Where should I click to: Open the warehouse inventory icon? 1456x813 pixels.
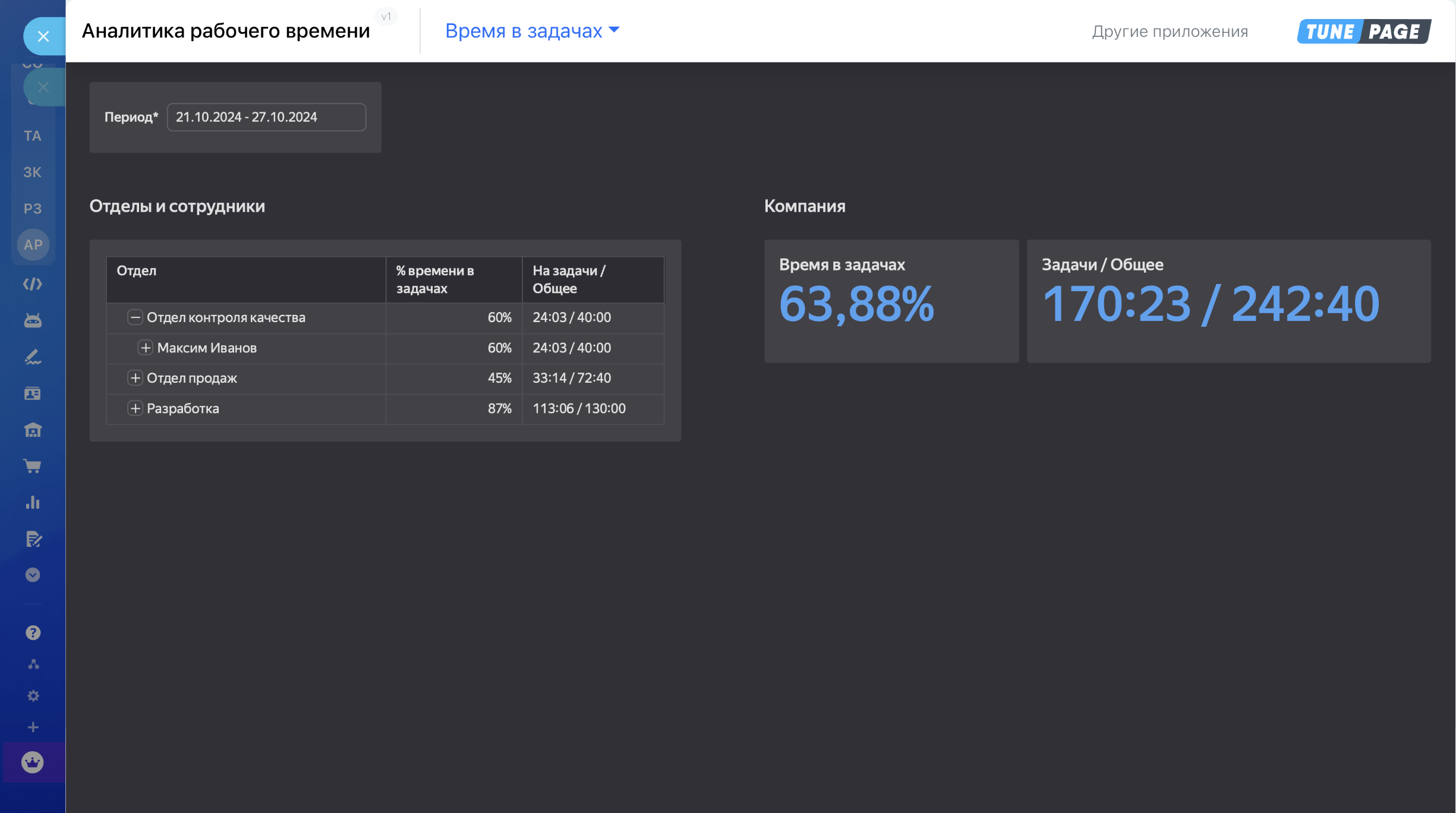click(x=33, y=430)
